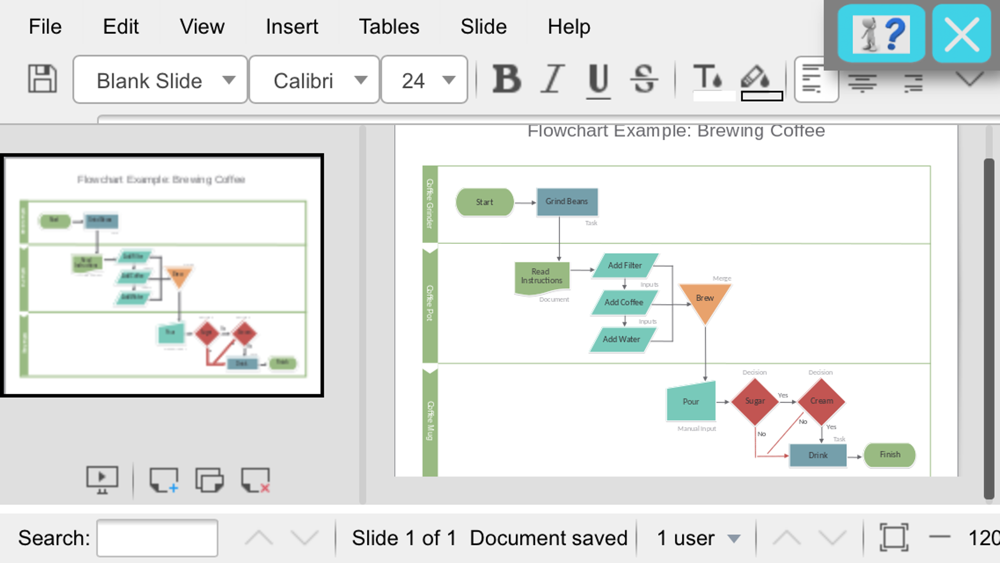Duplicate the current slide

(210, 479)
